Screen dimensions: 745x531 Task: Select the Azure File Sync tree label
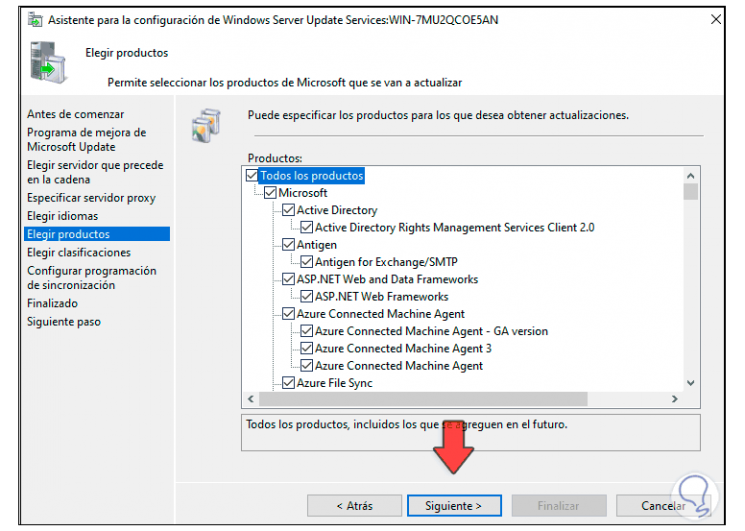tap(334, 383)
